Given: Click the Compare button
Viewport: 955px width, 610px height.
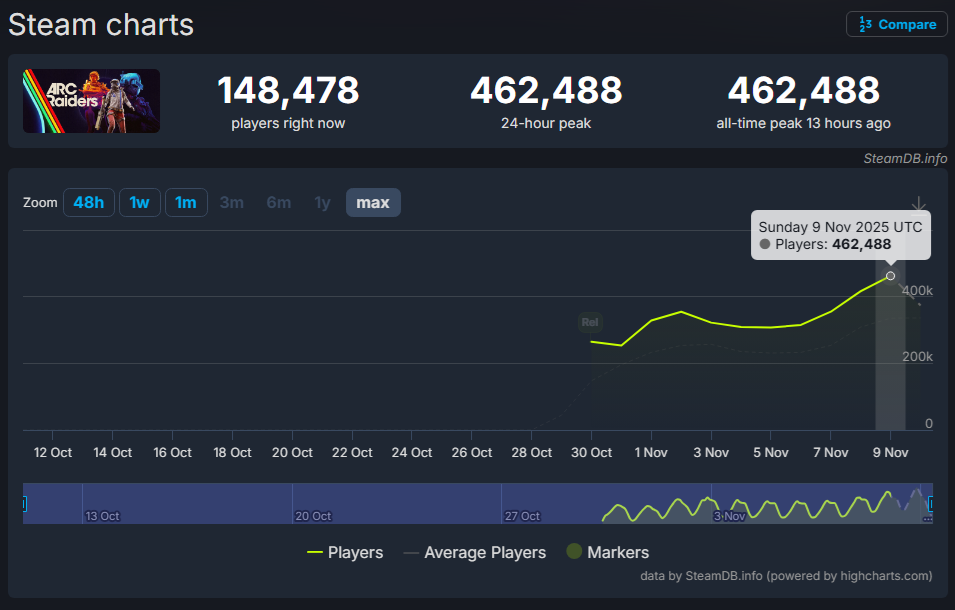Looking at the screenshot, I should coord(896,24).
